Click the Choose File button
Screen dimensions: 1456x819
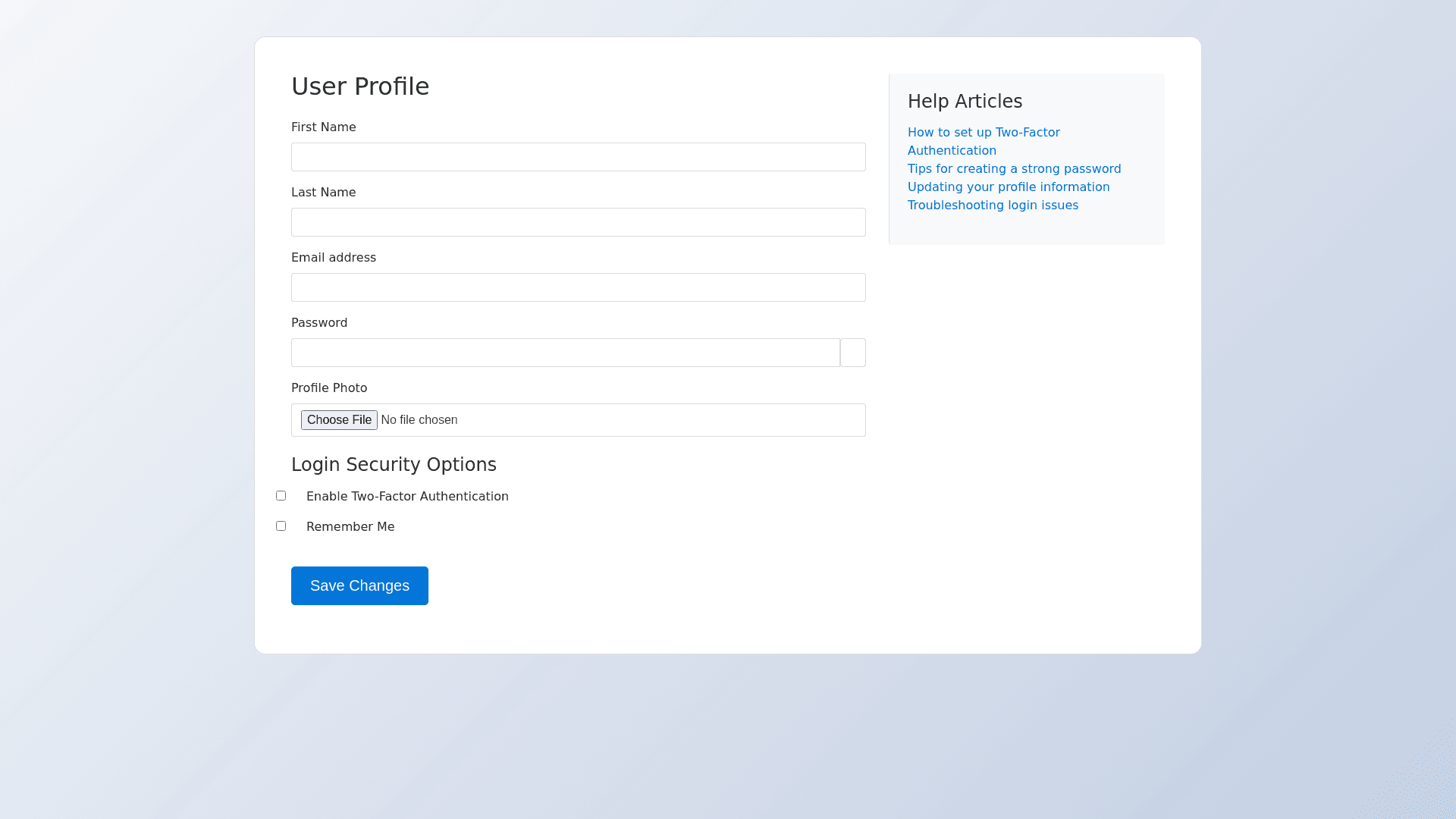point(339,420)
